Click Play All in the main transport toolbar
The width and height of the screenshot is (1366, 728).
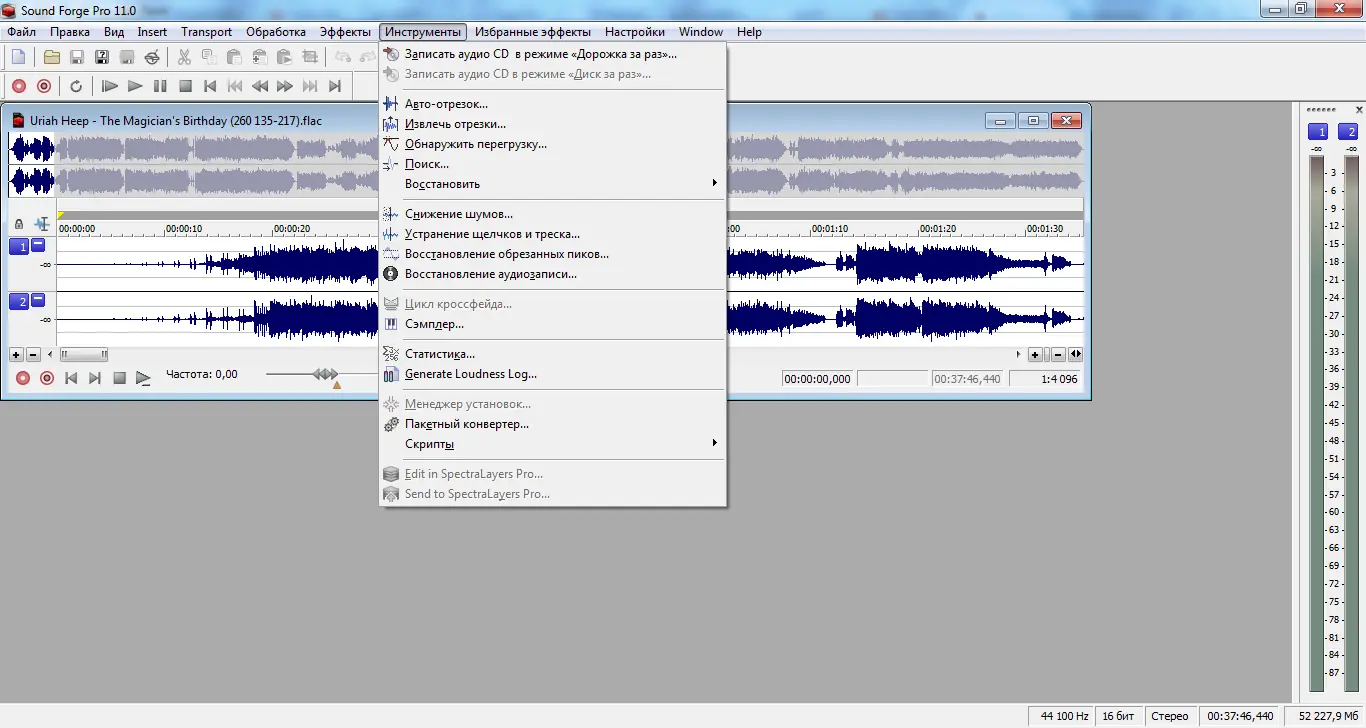pyautogui.click(x=110, y=86)
